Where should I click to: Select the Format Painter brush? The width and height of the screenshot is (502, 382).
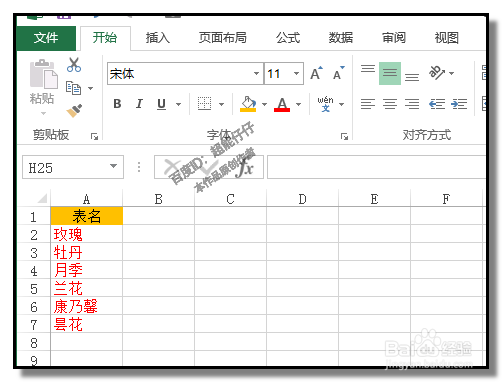(x=74, y=111)
